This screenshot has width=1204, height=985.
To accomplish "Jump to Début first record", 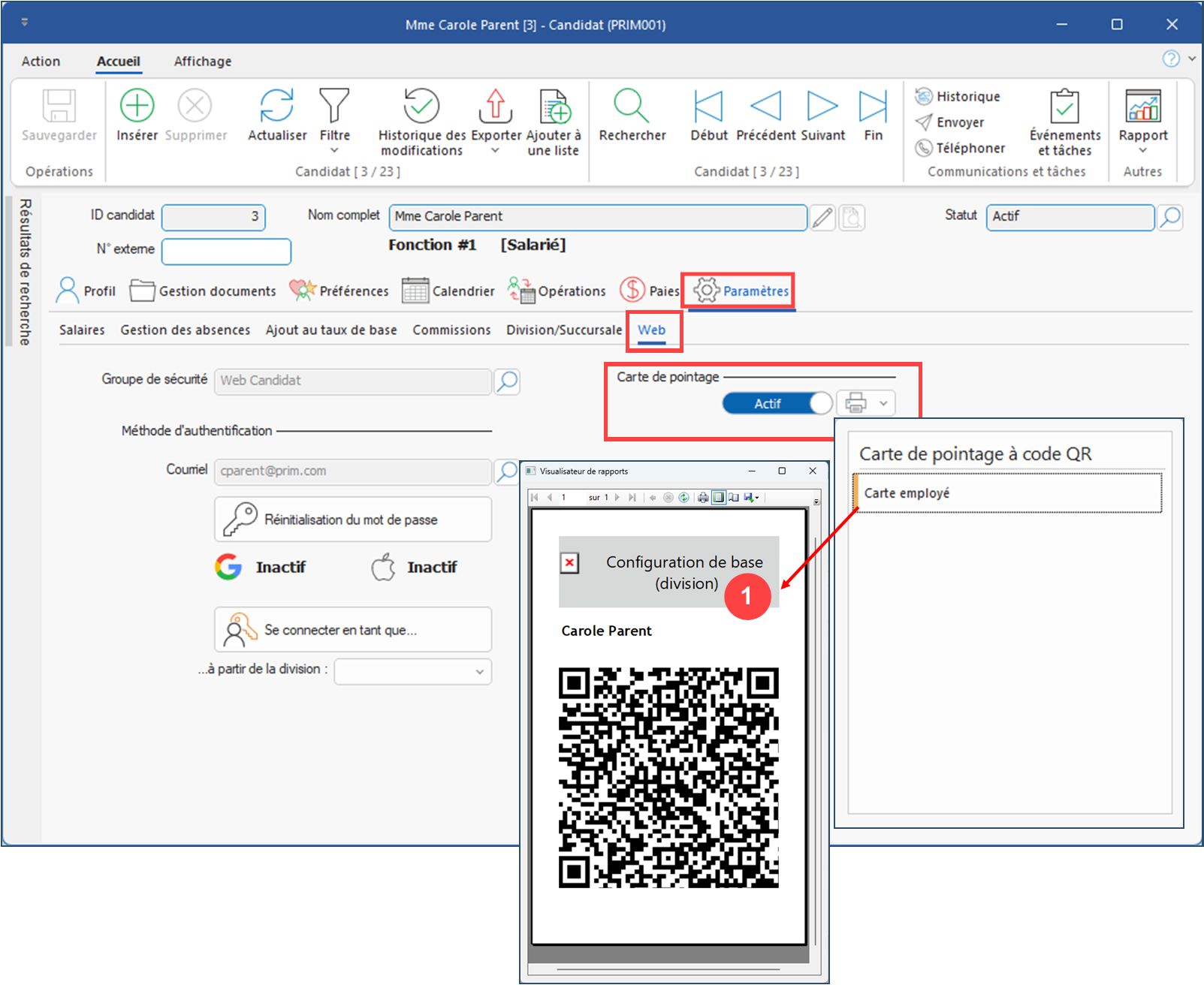I will pos(708,106).
